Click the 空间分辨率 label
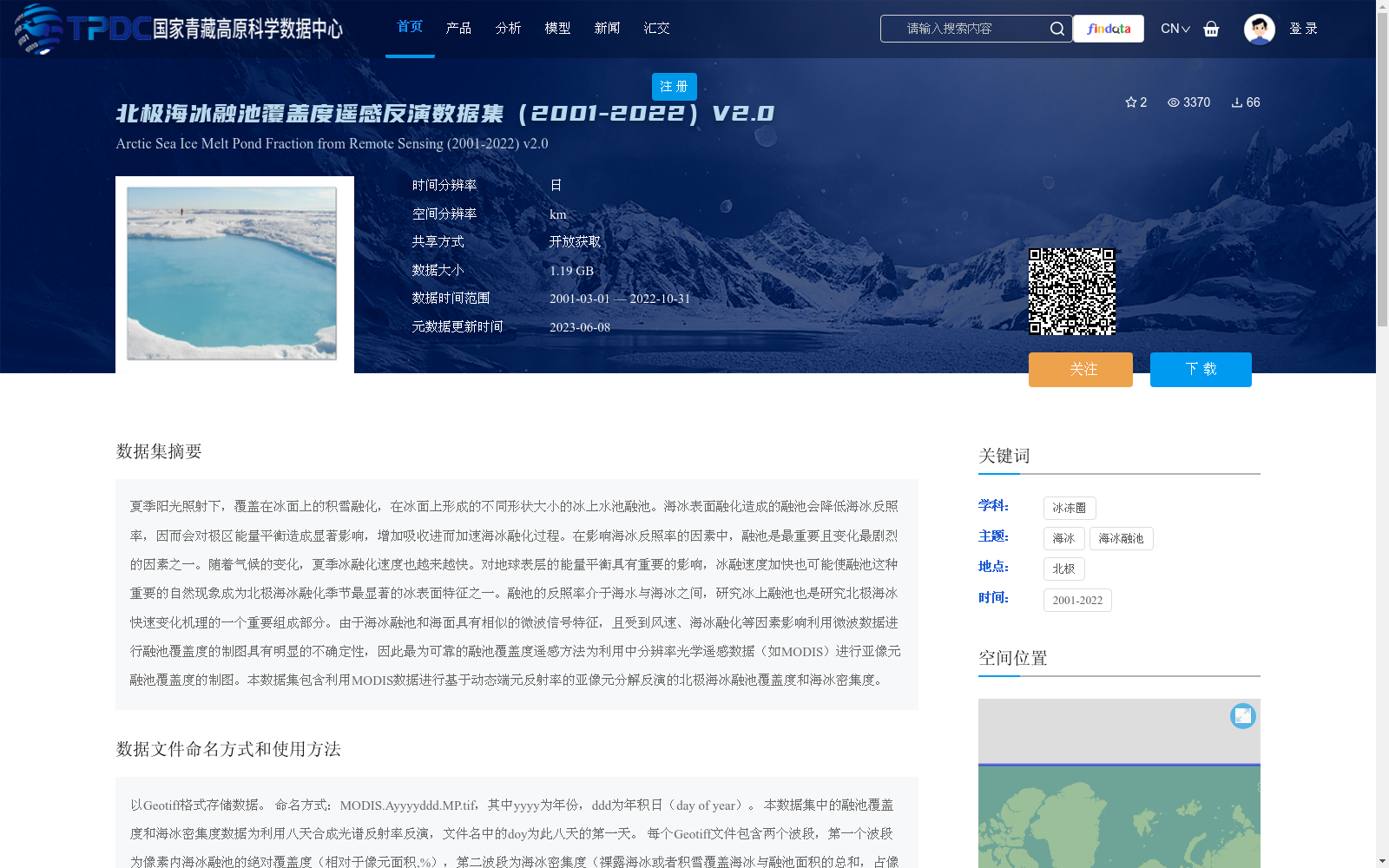The width and height of the screenshot is (1389, 868). (444, 214)
